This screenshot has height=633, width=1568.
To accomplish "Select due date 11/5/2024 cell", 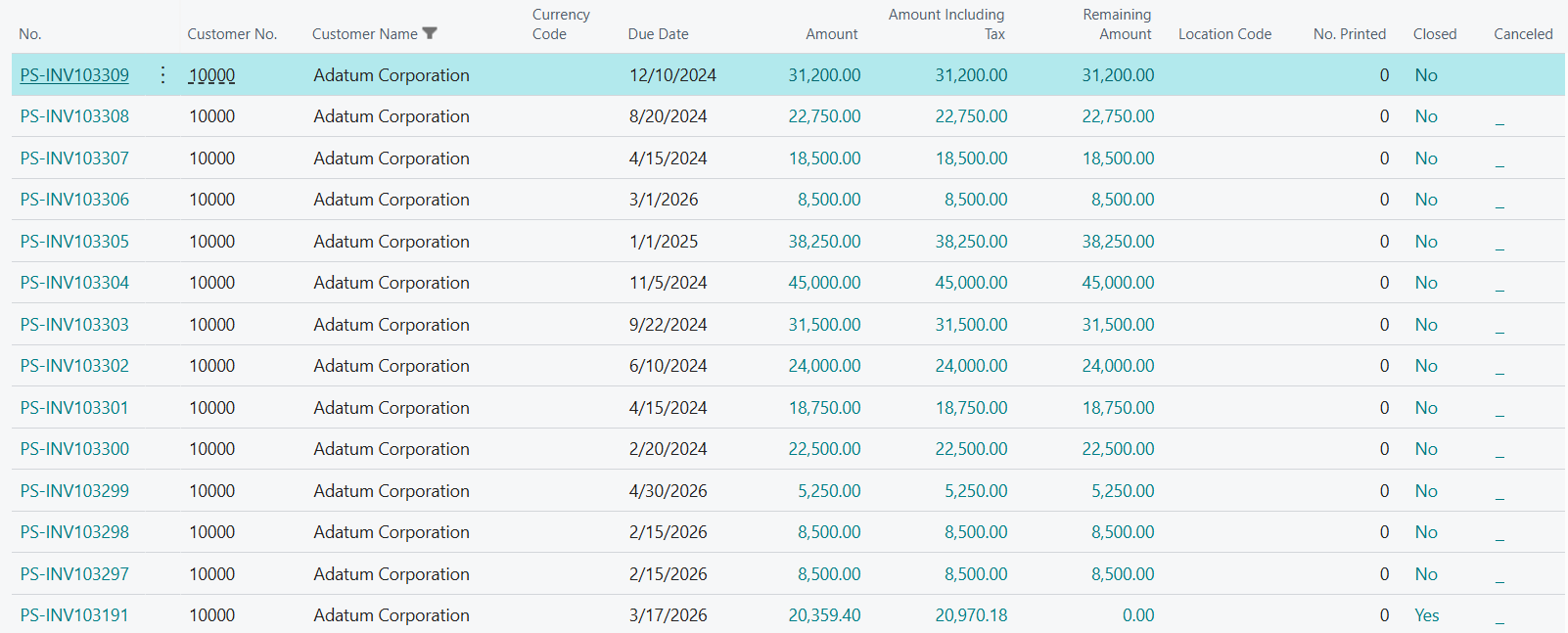I will (x=668, y=283).
